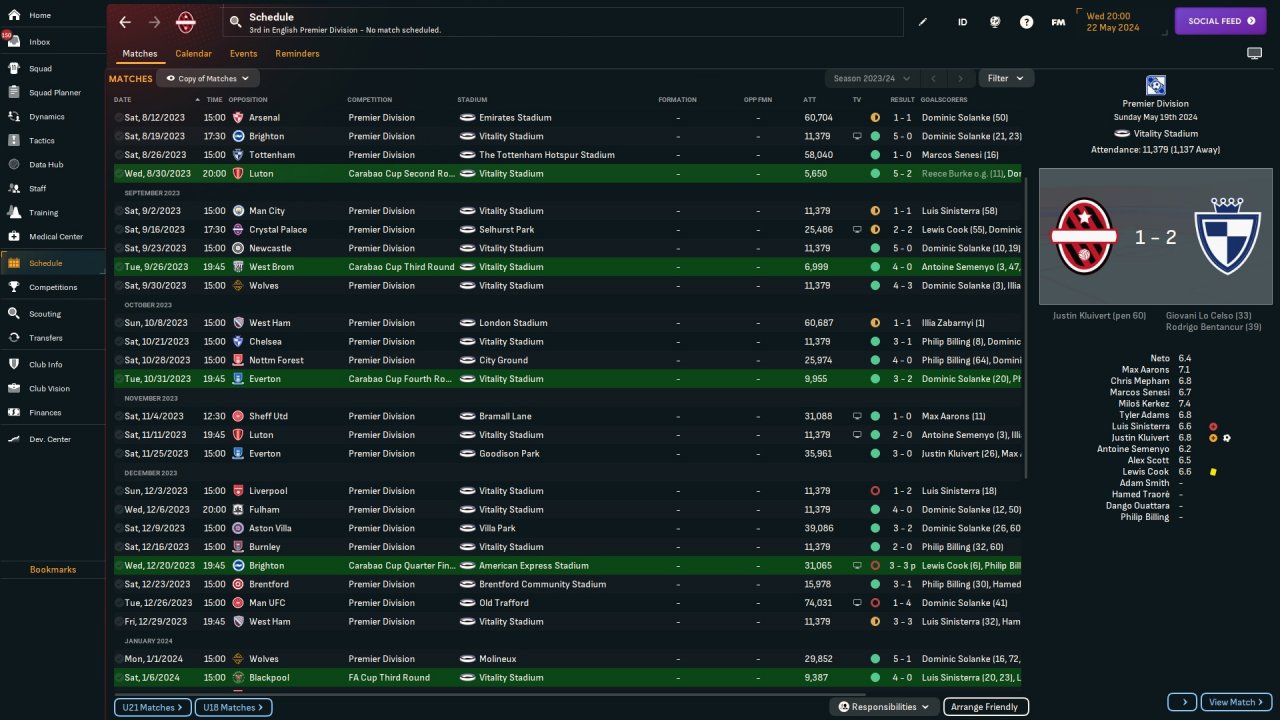Switch to the Calendar tab

[x=193, y=53]
